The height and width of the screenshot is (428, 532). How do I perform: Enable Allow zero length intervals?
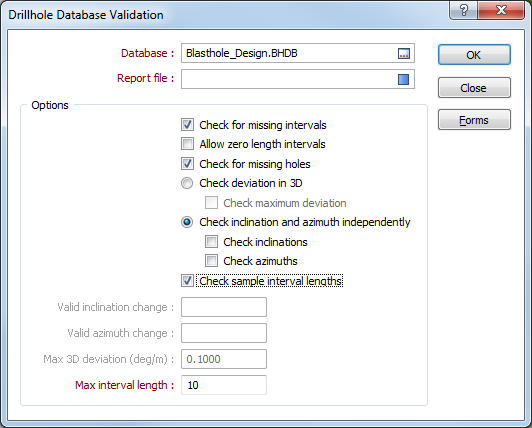tap(187, 144)
